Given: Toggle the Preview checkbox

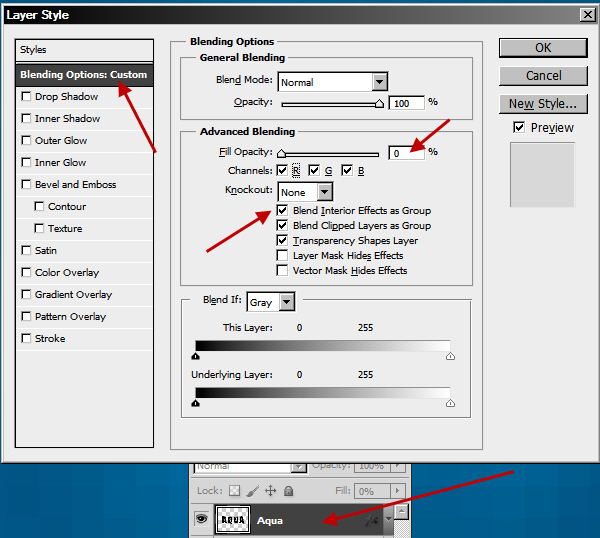Looking at the screenshot, I should [x=519, y=127].
